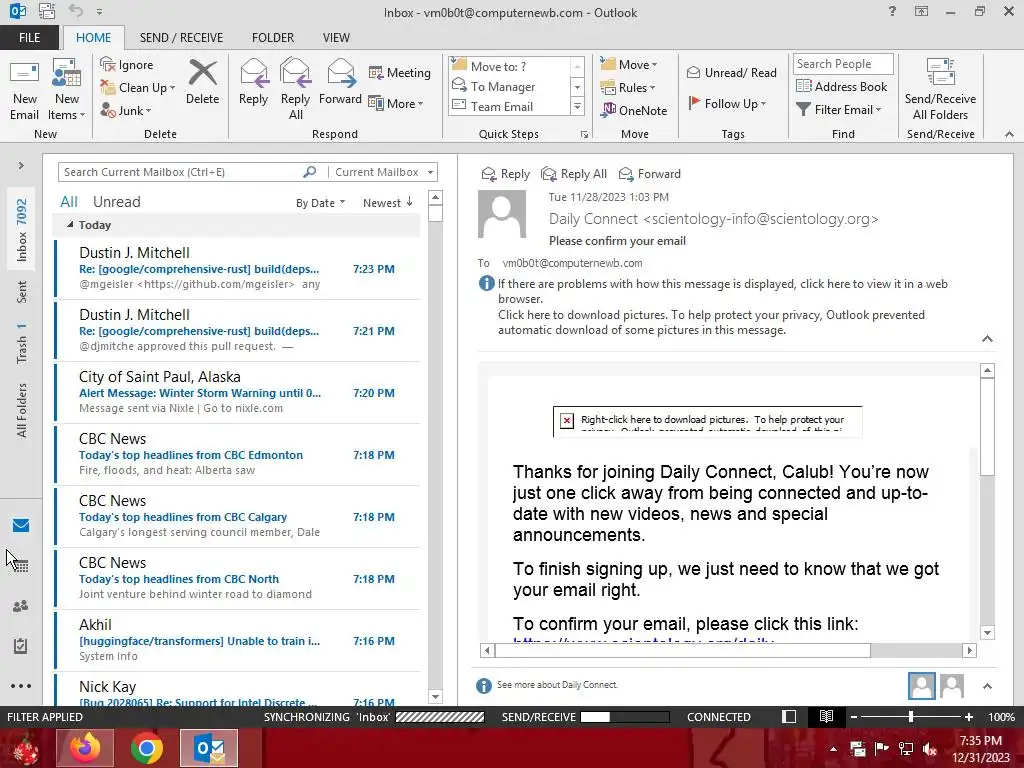Switch to the VIEW tab
1024x768 pixels.
click(336, 37)
